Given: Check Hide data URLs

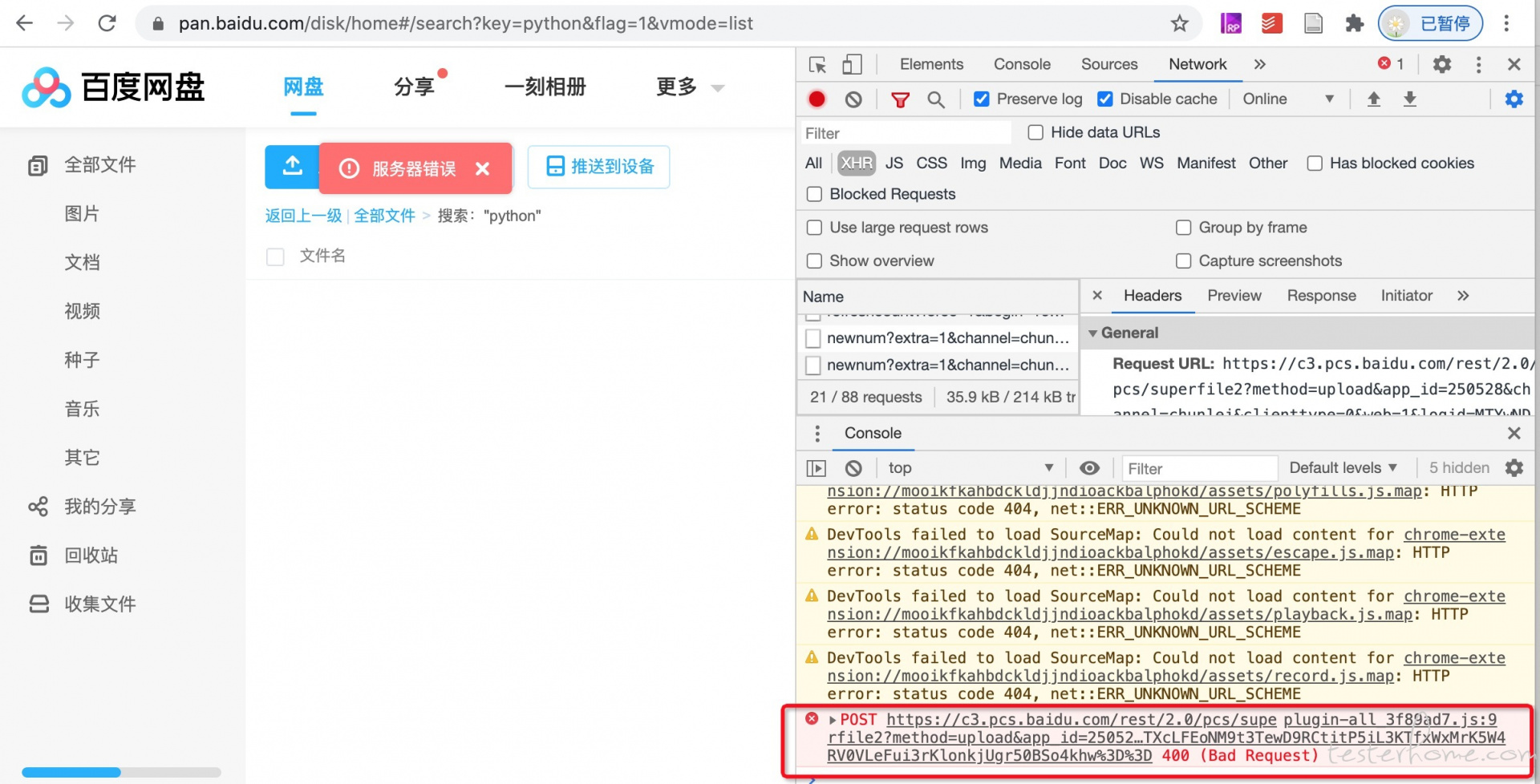Looking at the screenshot, I should pos(1035,132).
